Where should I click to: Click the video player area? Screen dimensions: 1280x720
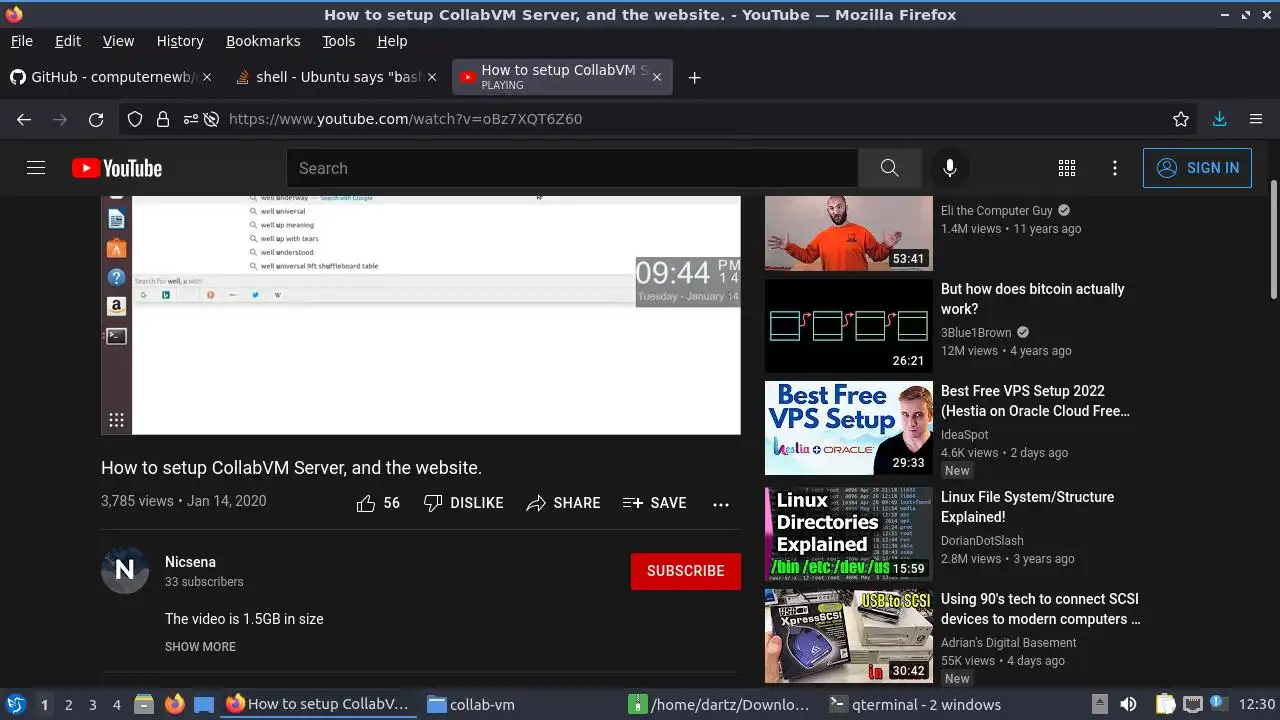[421, 315]
